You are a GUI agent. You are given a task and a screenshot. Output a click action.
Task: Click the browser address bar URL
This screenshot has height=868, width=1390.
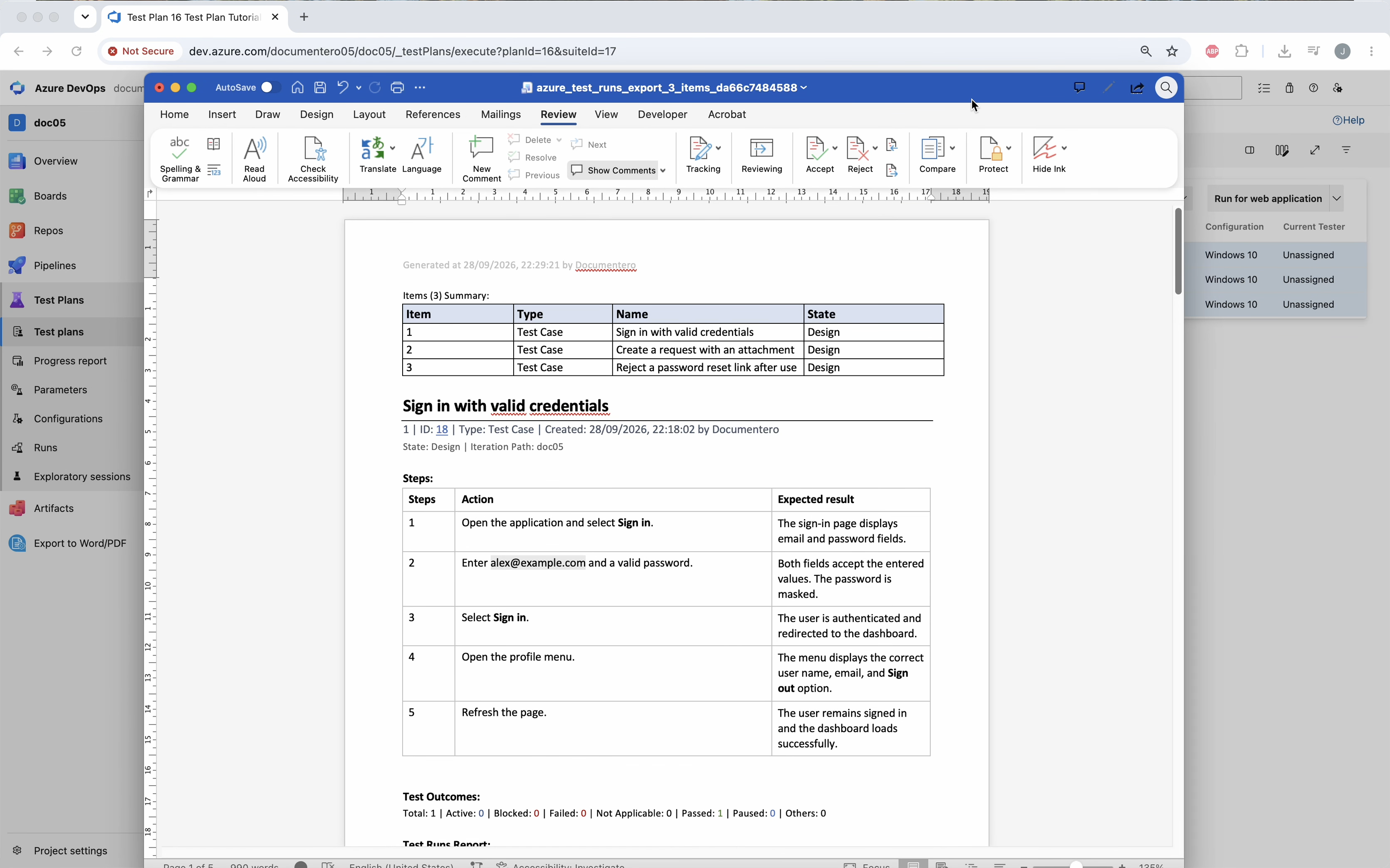click(402, 51)
